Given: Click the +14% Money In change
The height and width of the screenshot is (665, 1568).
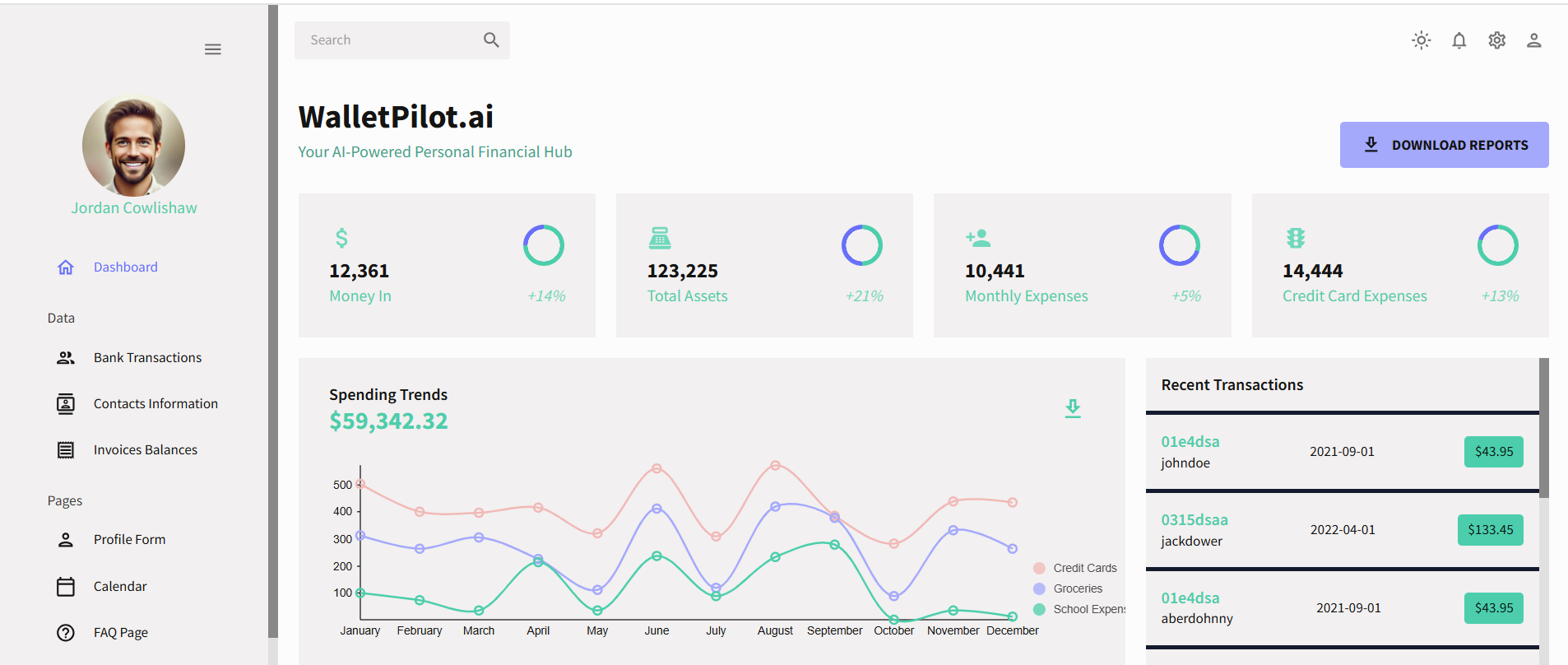Looking at the screenshot, I should tap(546, 296).
